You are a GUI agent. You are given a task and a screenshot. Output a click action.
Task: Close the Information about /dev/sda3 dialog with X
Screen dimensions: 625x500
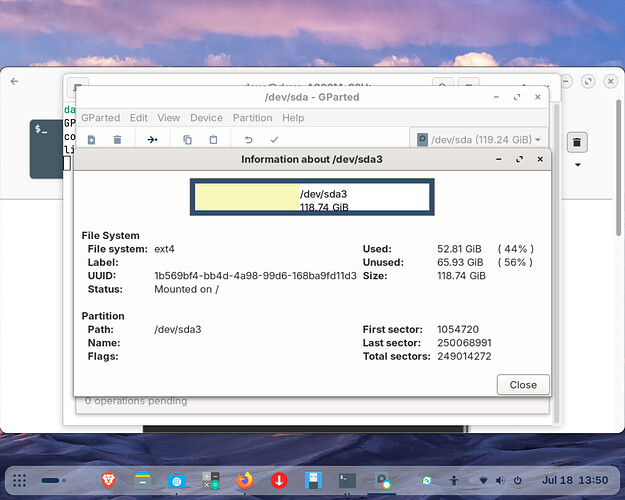click(x=540, y=159)
